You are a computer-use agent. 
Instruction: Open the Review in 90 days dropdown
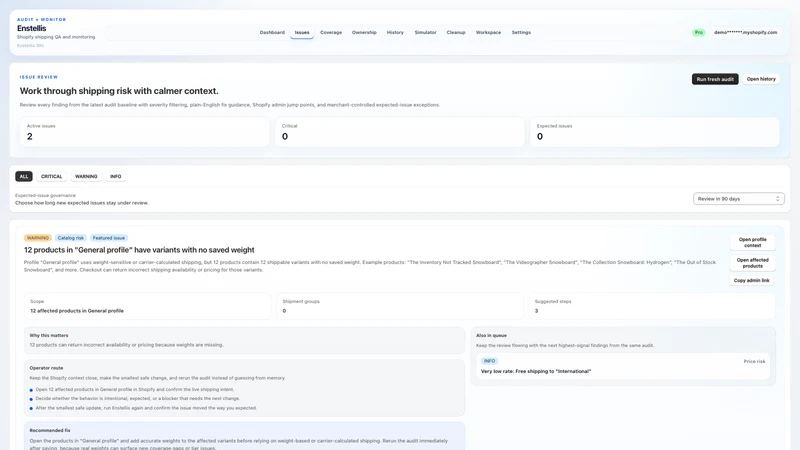[x=738, y=198]
